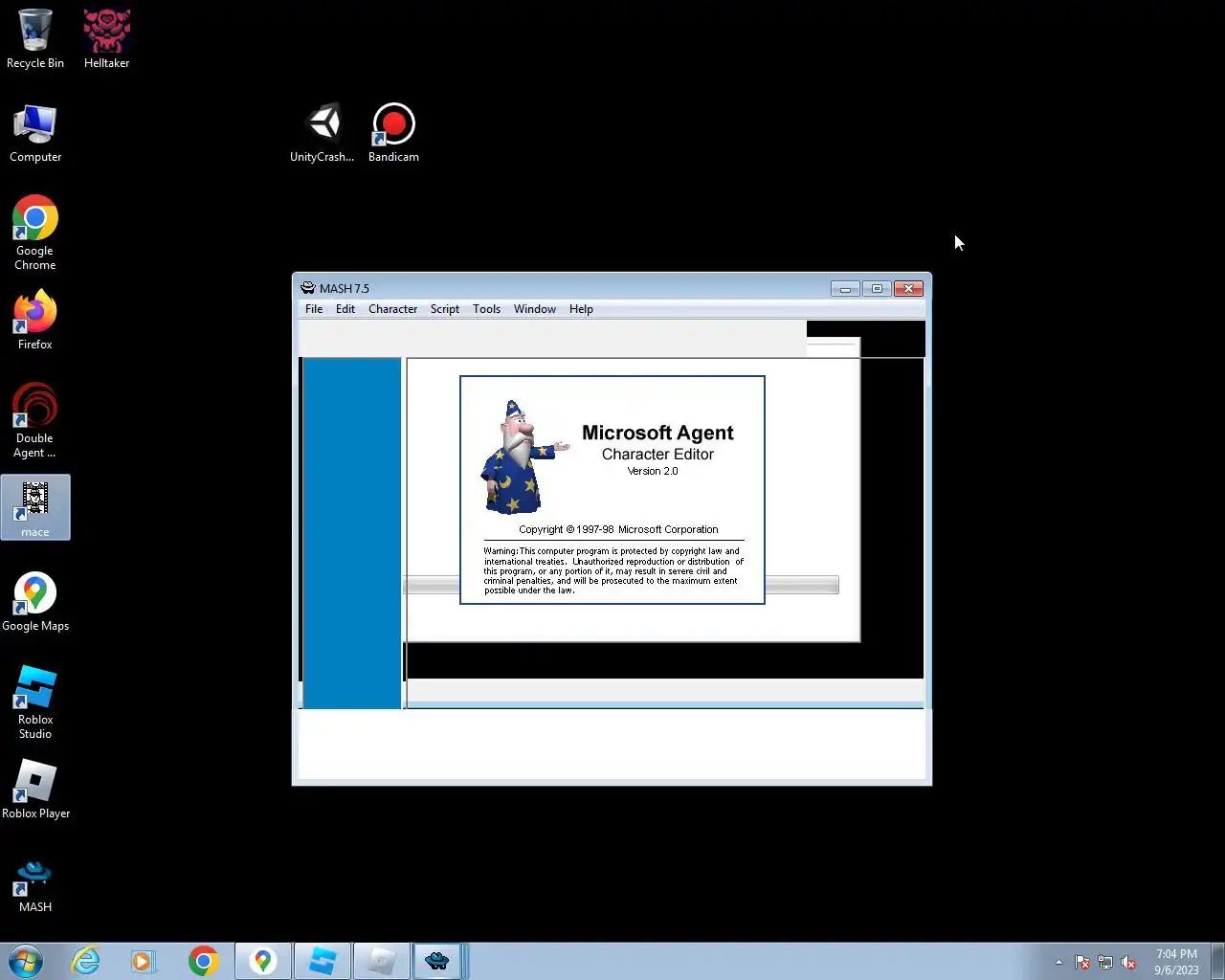Select the Google Chrome desktop shortcut

[x=35, y=233]
